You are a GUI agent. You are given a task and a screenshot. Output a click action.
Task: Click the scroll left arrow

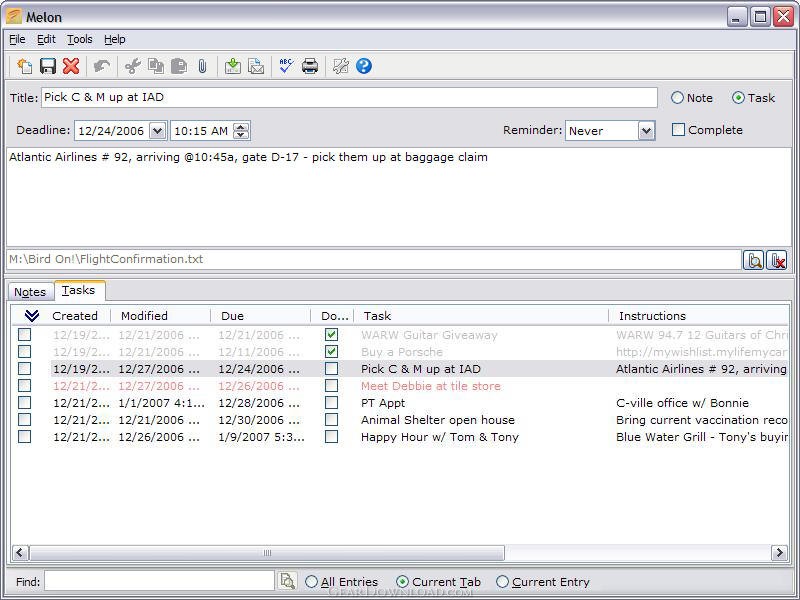tap(20, 553)
